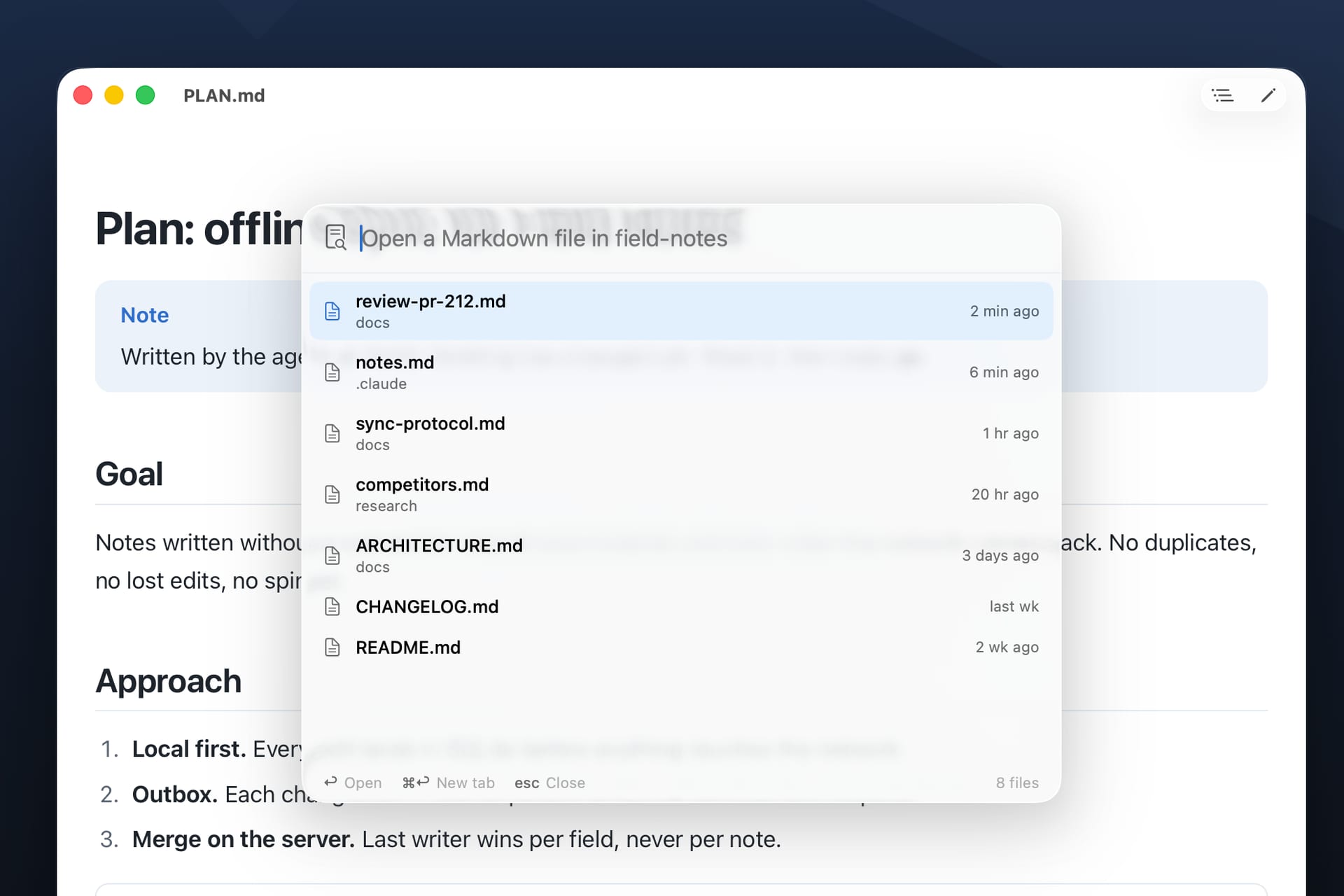Select sync-protocol.md in the file list
Screen dimensions: 1344x896
pos(681,433)
